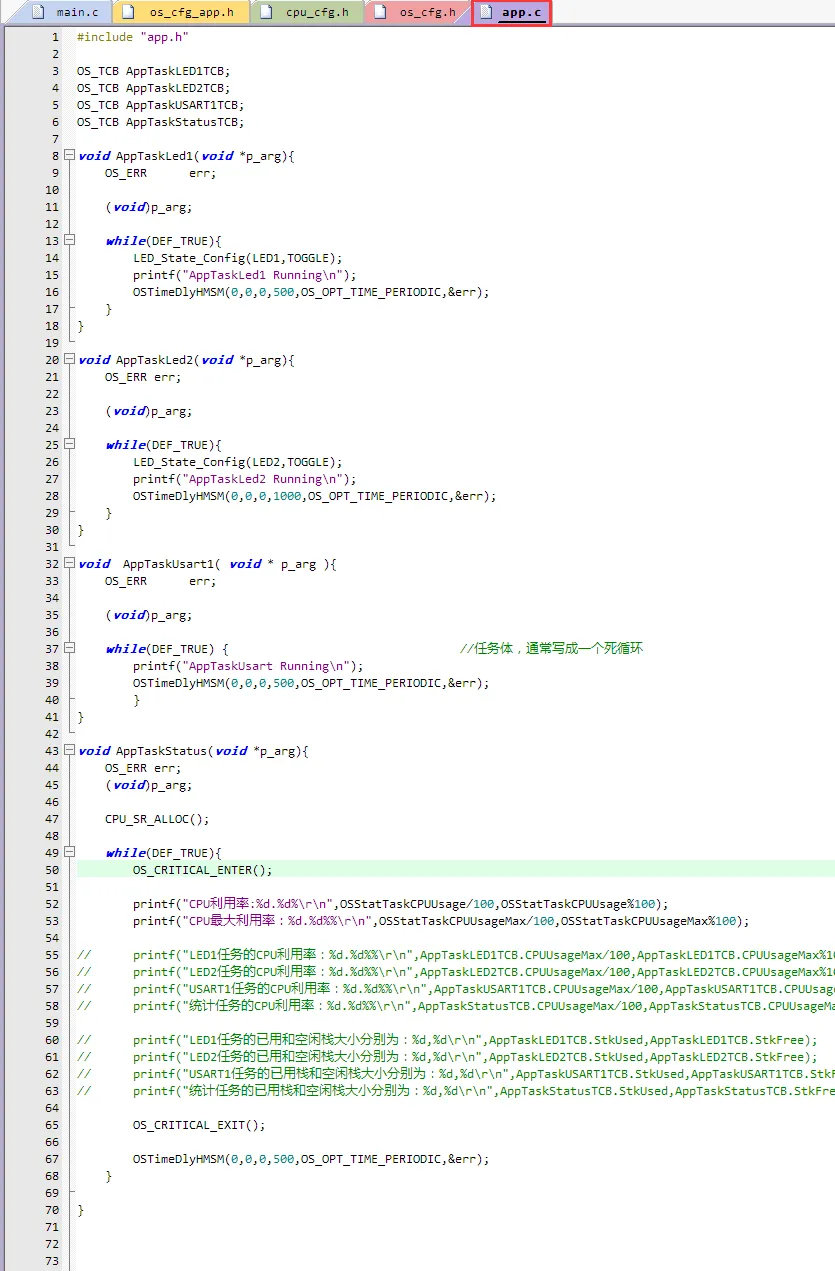Open the os_cfg.h tab
The image size is (835, 1271).
coord(427,12)
